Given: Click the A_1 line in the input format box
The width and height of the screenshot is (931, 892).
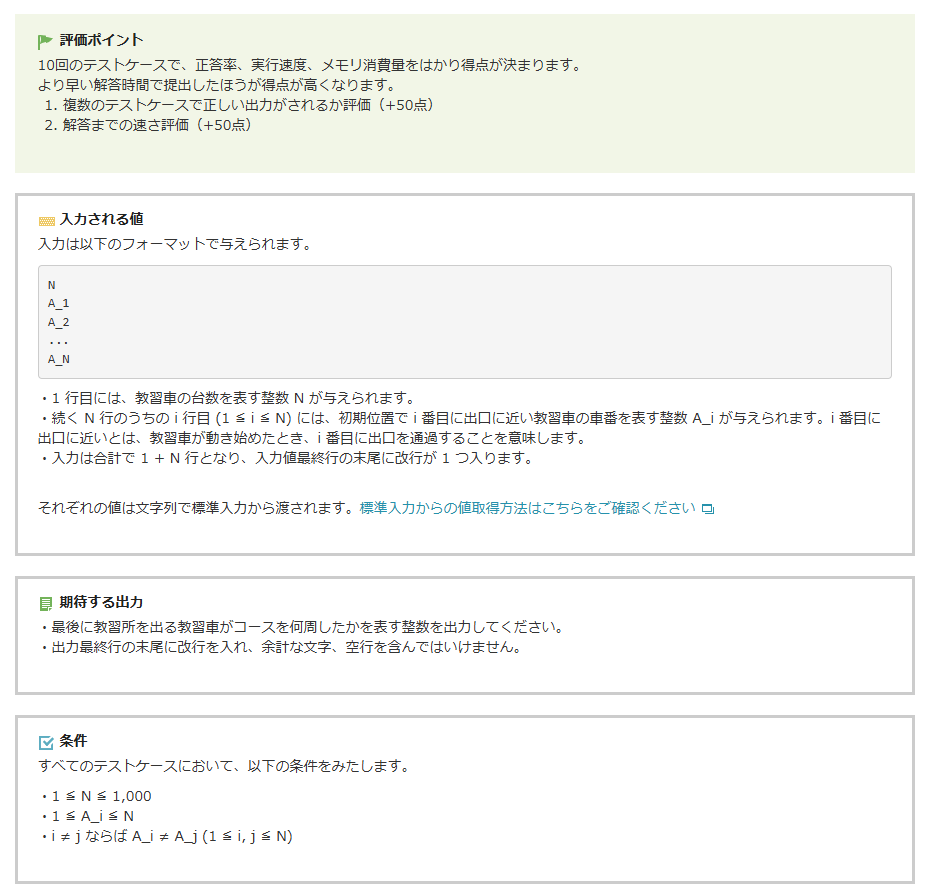Looking at the screenshot, I should (58, 303).
